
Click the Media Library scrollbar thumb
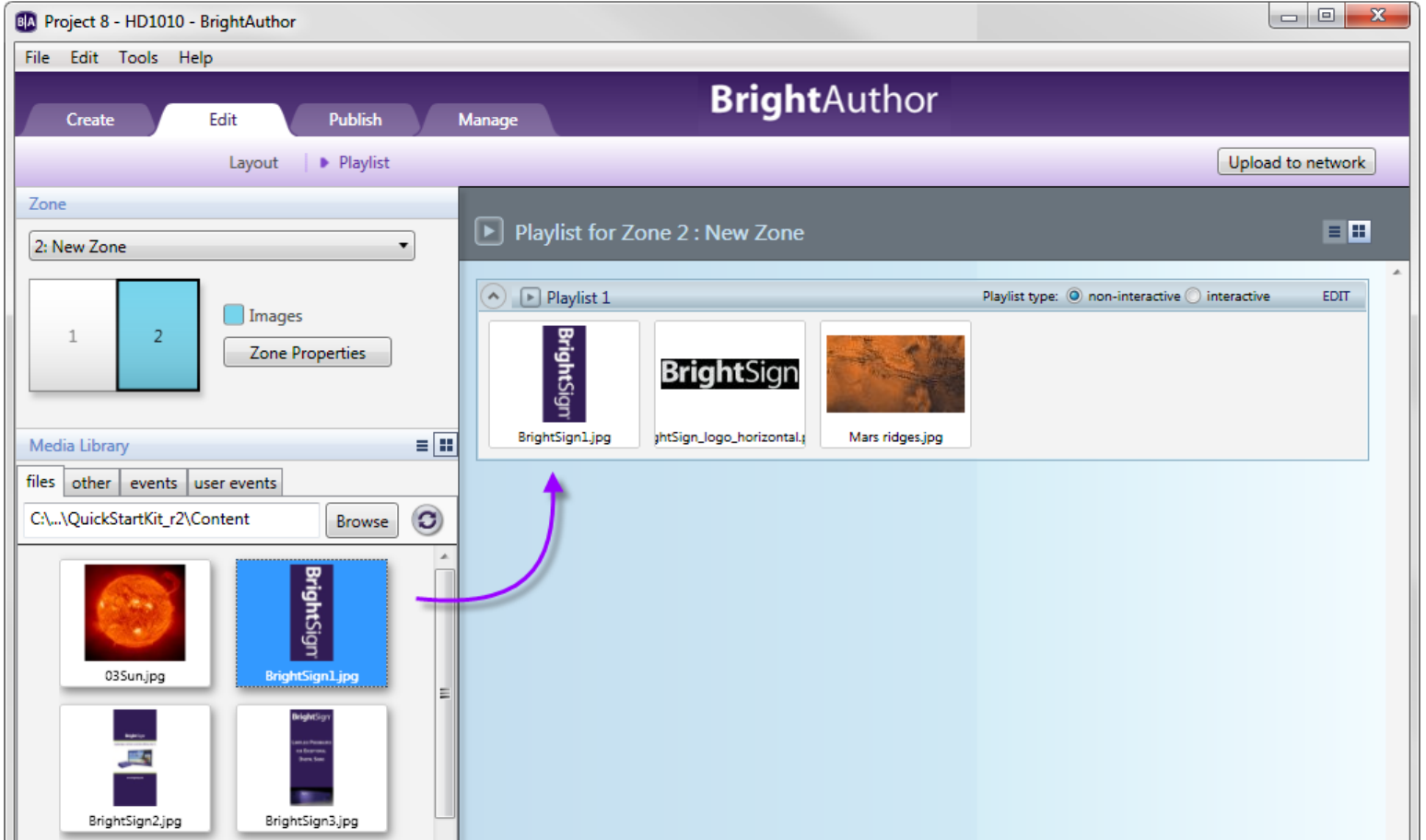(x=445, y=693)
